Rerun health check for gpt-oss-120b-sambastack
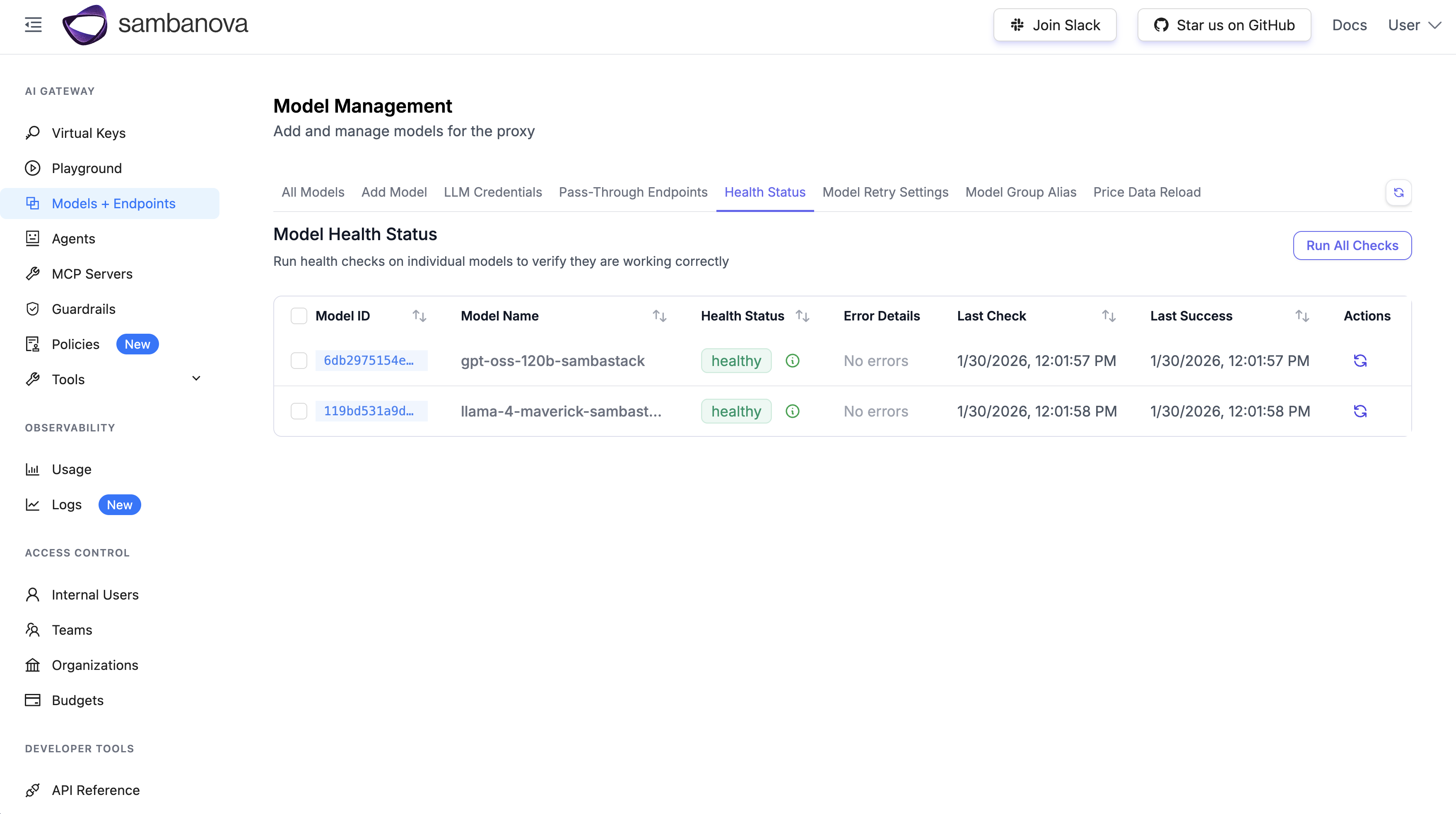The image size is (1456, 814). 1360,361
